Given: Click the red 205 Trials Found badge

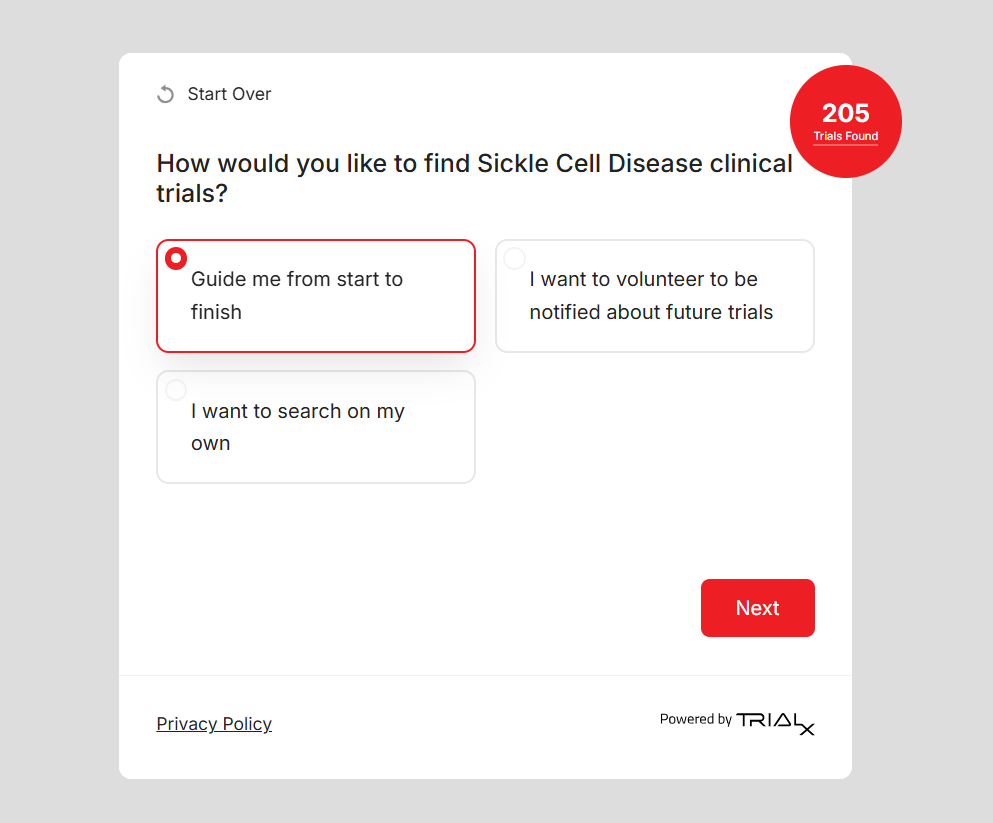Looking at the screenshot, I should tap(846, 122).
